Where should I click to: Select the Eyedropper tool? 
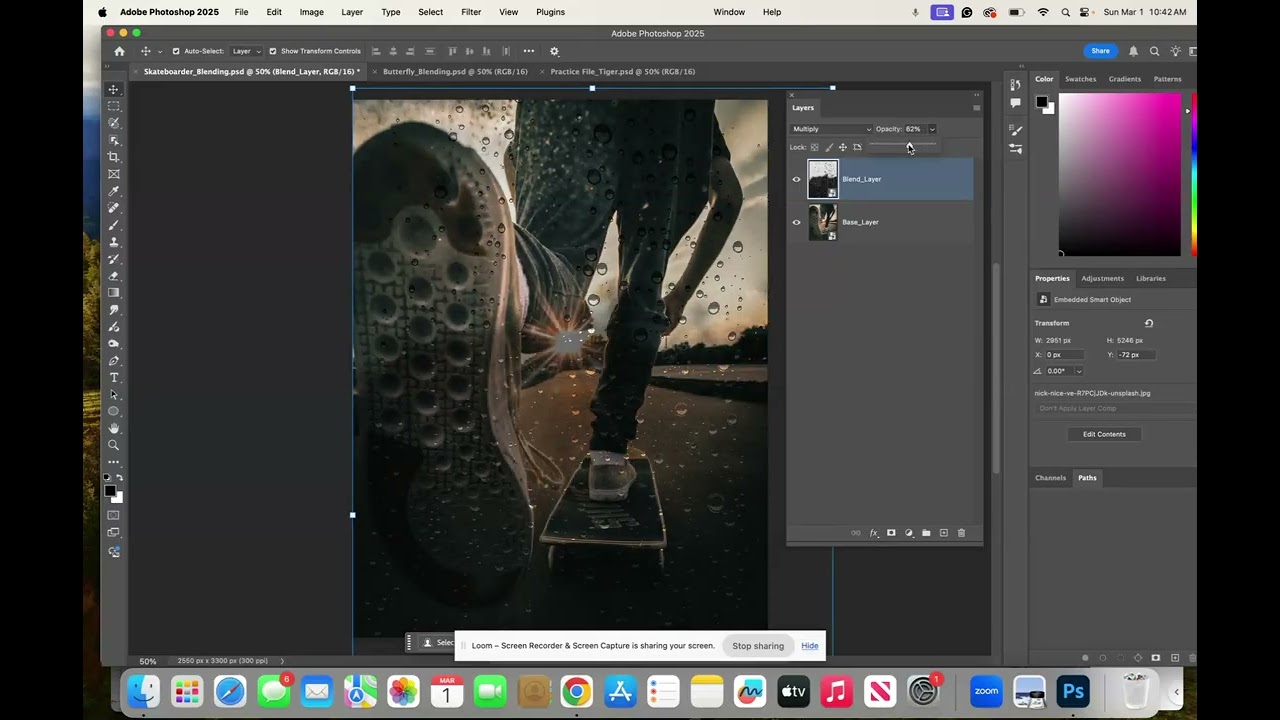click(113, 191)
